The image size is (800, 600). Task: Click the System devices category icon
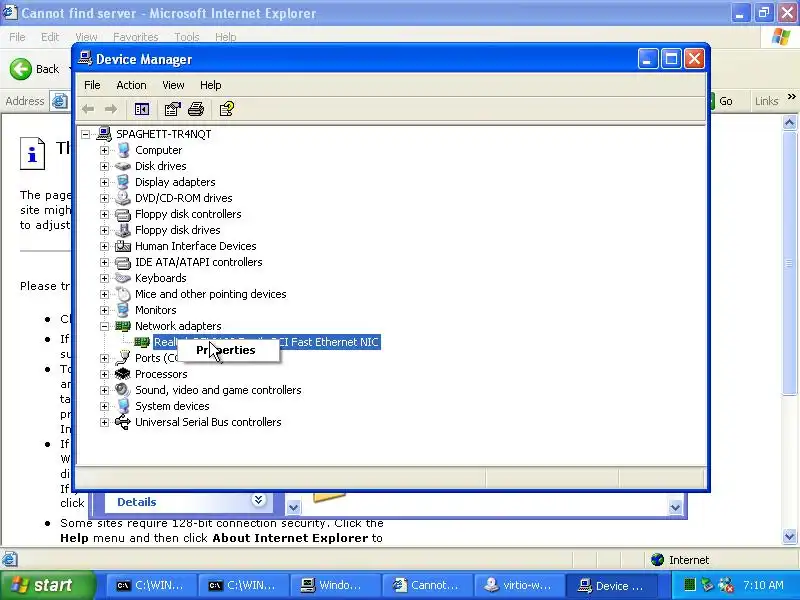(x=123, y=406)
